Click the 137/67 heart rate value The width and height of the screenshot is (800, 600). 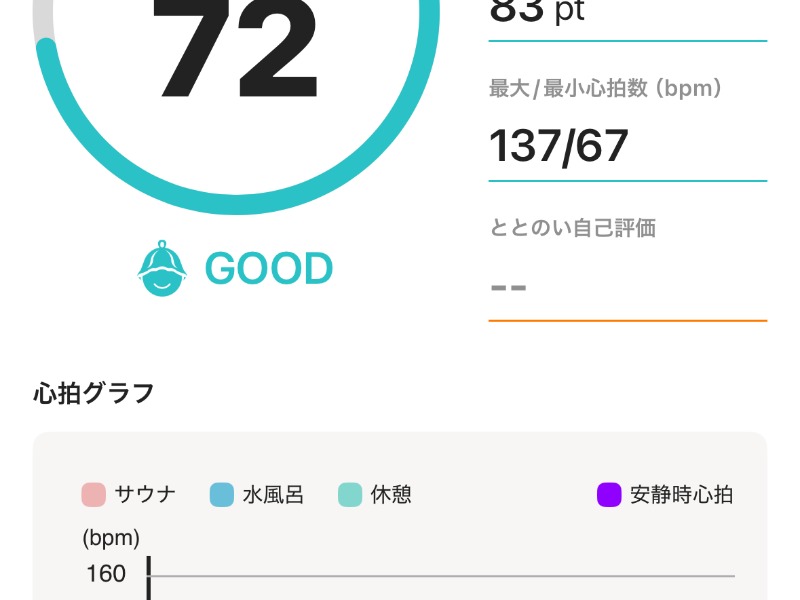point(558,146)
